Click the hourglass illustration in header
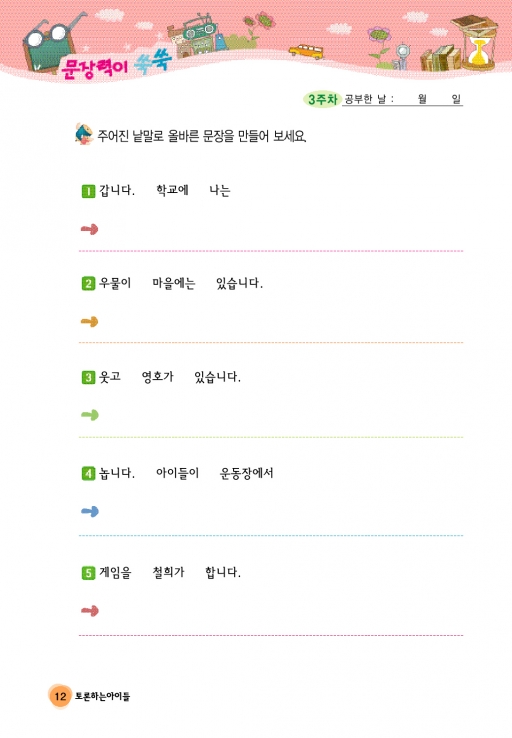 click(479, 49)
